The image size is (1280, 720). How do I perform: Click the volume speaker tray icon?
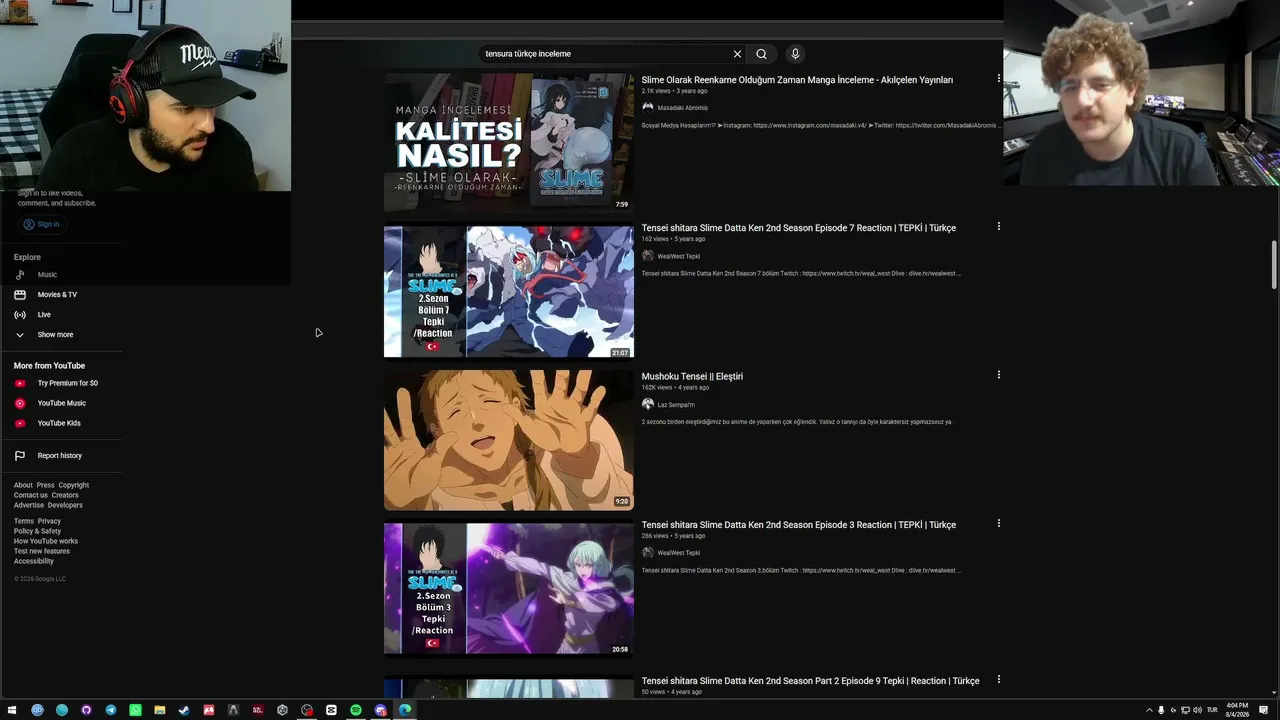click(1198, 710)
